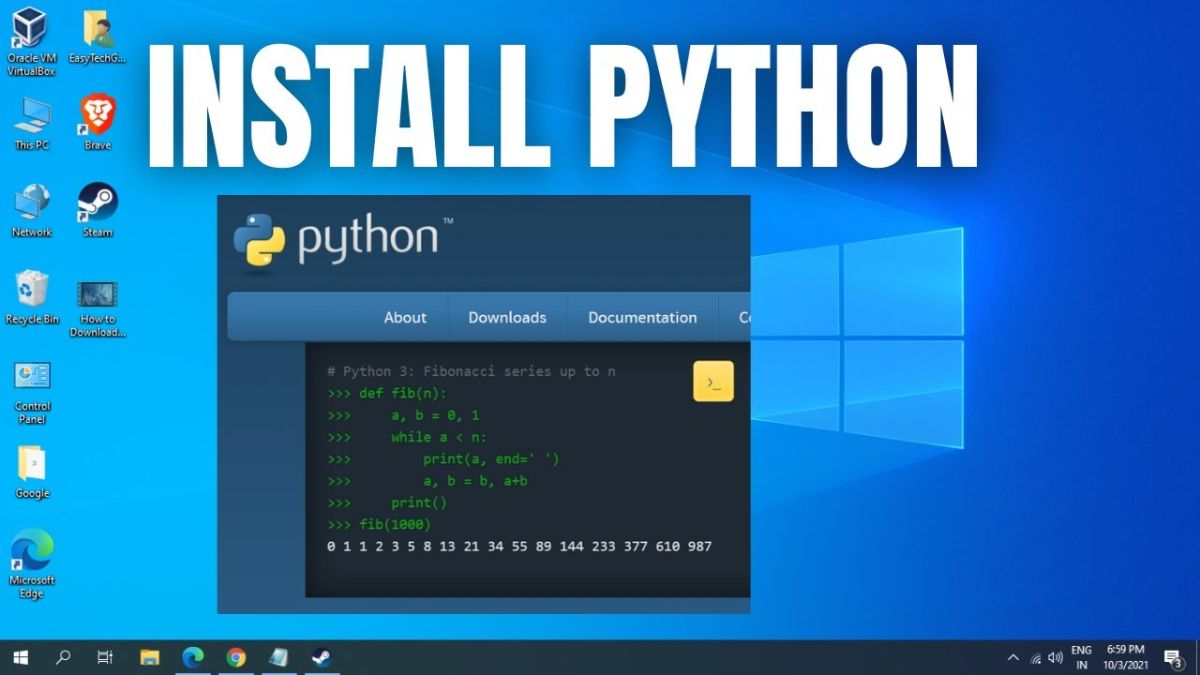Click Chrome icon in the taskbar

tap(236, 657)
